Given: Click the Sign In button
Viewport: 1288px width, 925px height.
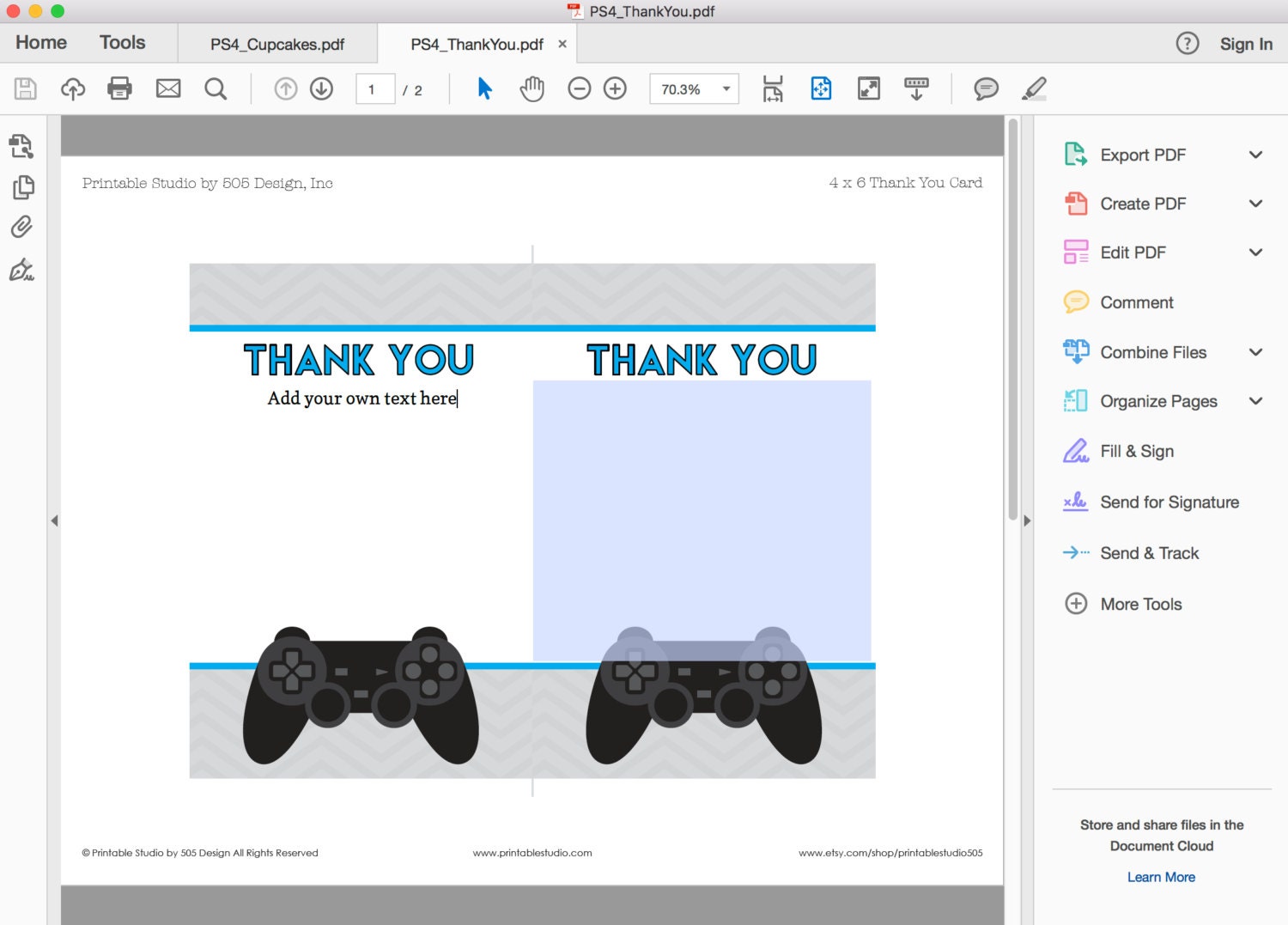Looking at the screenshot, I should click(1246, 43).
